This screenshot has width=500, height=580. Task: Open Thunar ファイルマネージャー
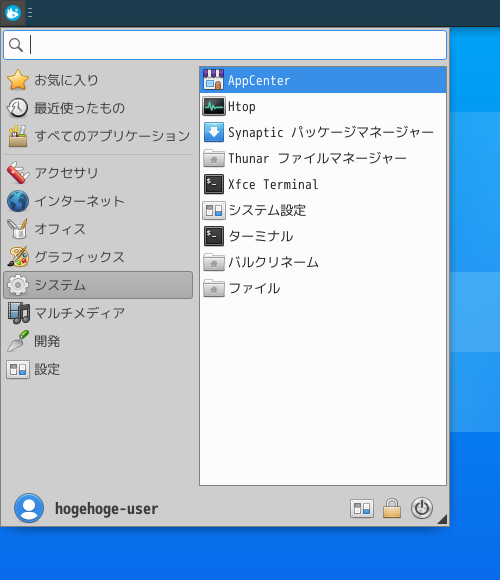tap(323, 158)
